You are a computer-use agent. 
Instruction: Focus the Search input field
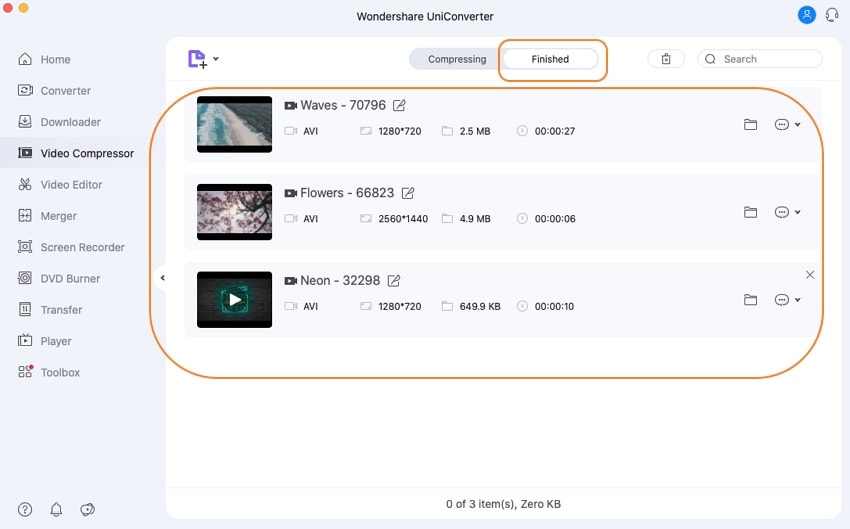(x=760, y=59)
